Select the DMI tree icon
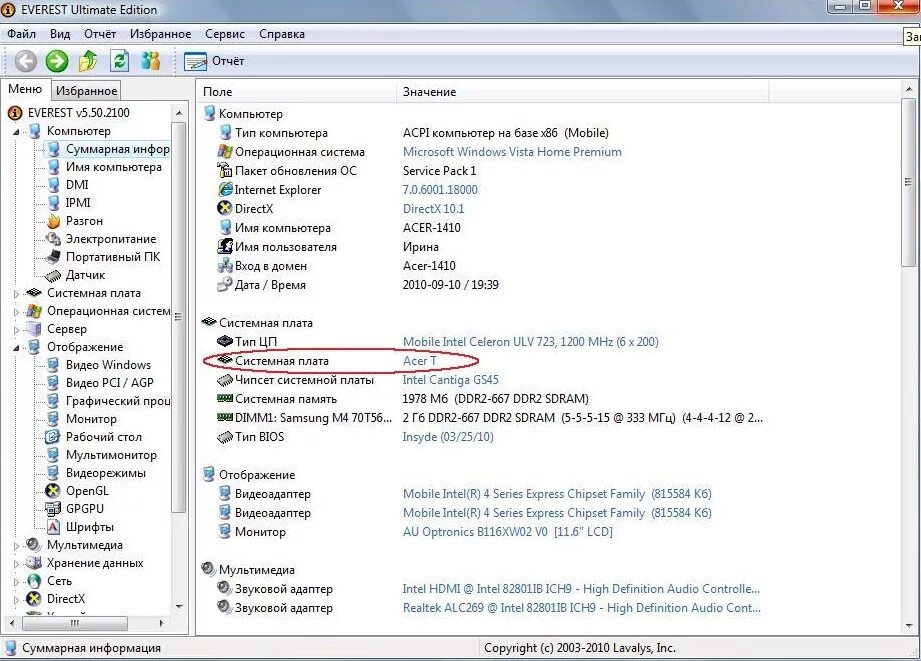This screenshot has width=921, height=661. pyautogui.click(x=53, y=185)
